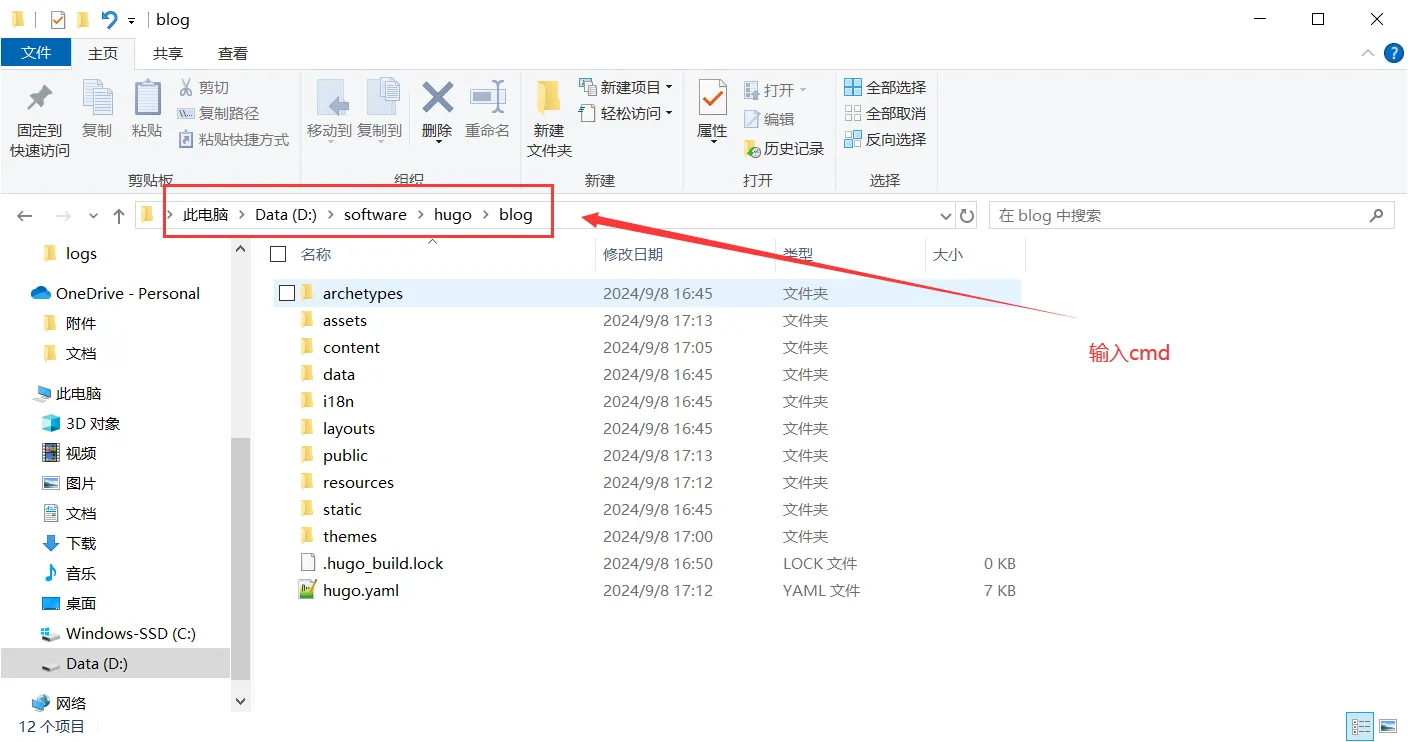Select the 主页 ribbon tab

pyautogui.click(x=103, y=54)
